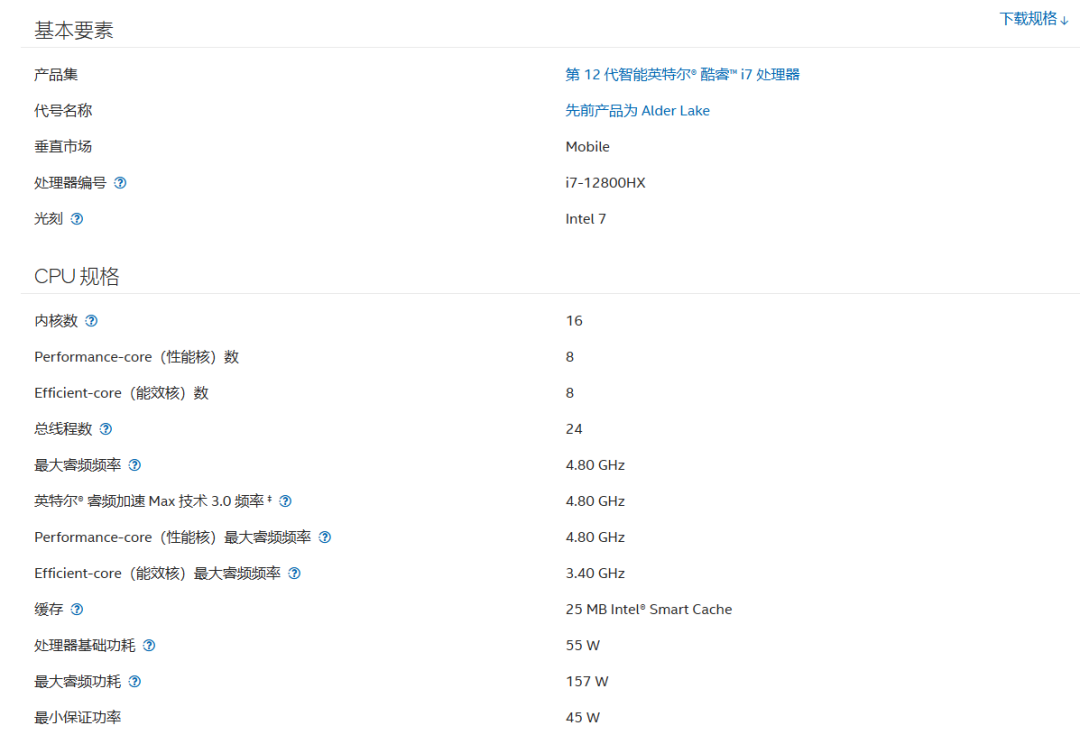This screenshot has width=1080, height=753.
Task: Select the 55 W base power value
Action: (x=583, y=646)
